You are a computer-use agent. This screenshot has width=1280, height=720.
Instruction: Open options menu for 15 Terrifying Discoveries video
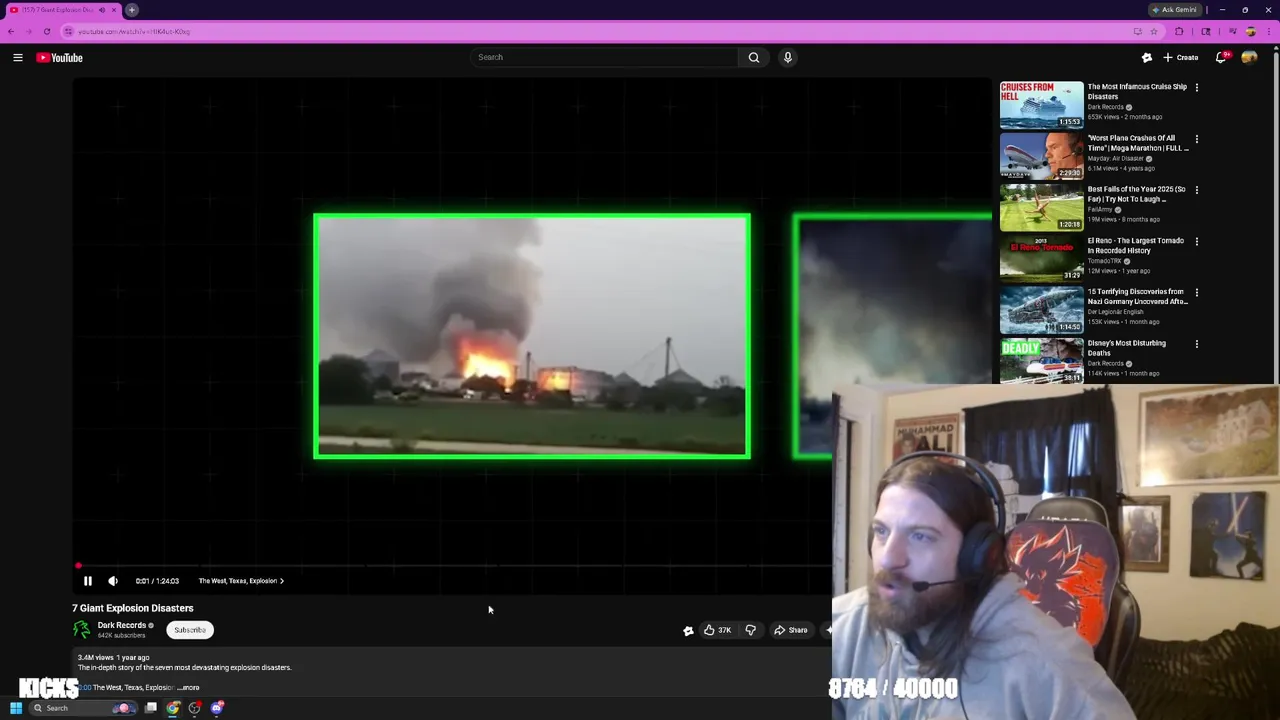tap(1196, 293)
